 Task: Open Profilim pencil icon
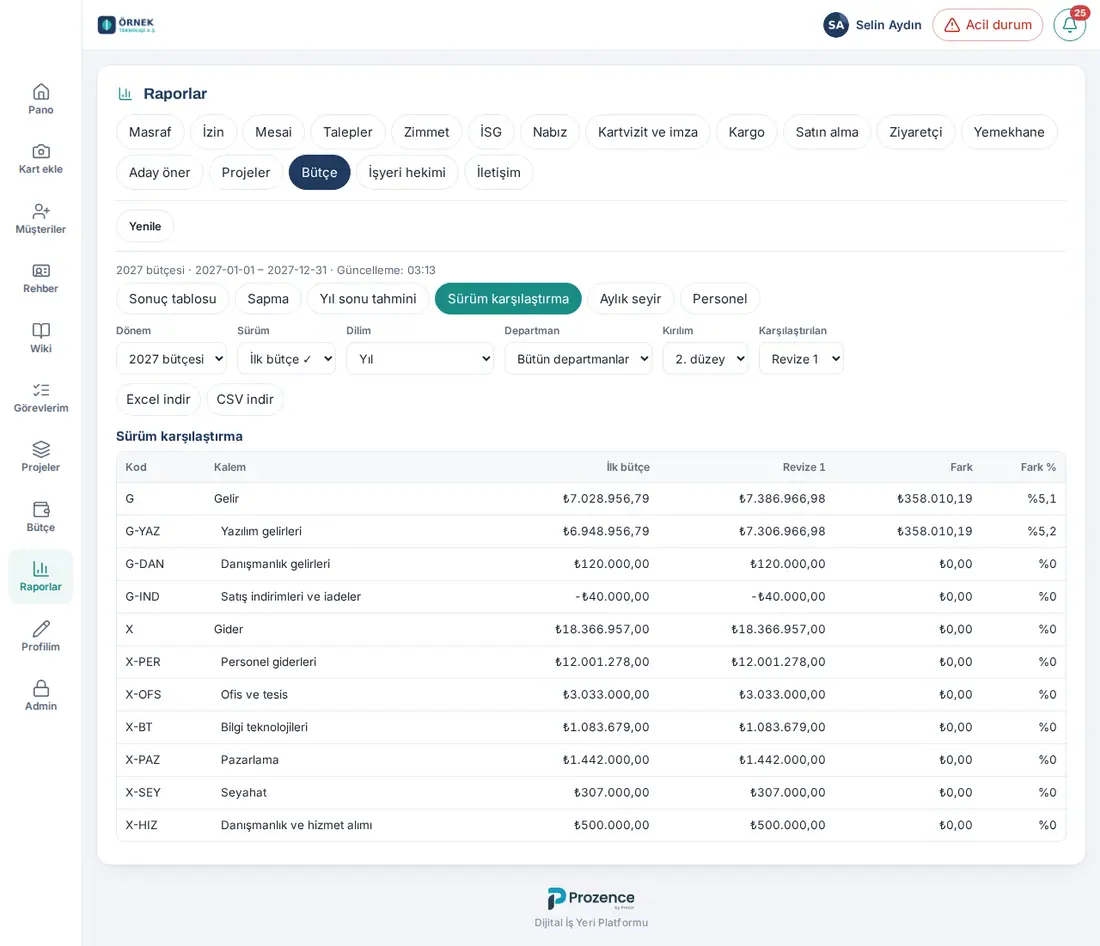coord(41,629)
